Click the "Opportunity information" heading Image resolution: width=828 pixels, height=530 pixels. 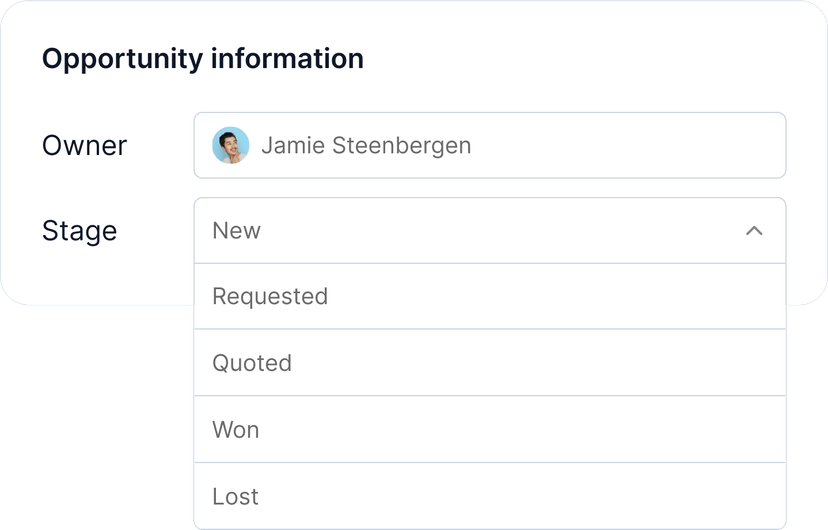(202, 59)
